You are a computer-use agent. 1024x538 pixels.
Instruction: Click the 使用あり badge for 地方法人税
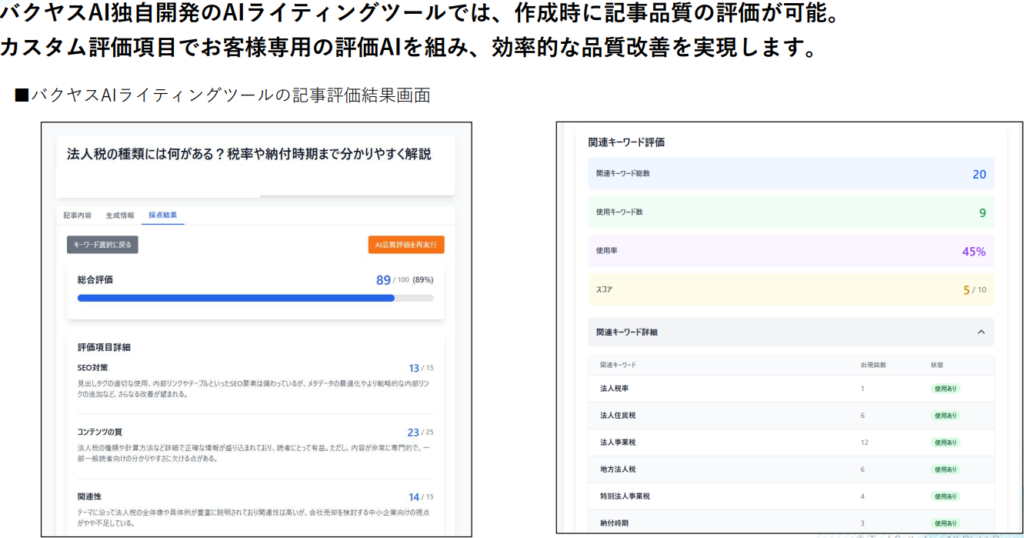pyautogui.click(x=944, y=469)
